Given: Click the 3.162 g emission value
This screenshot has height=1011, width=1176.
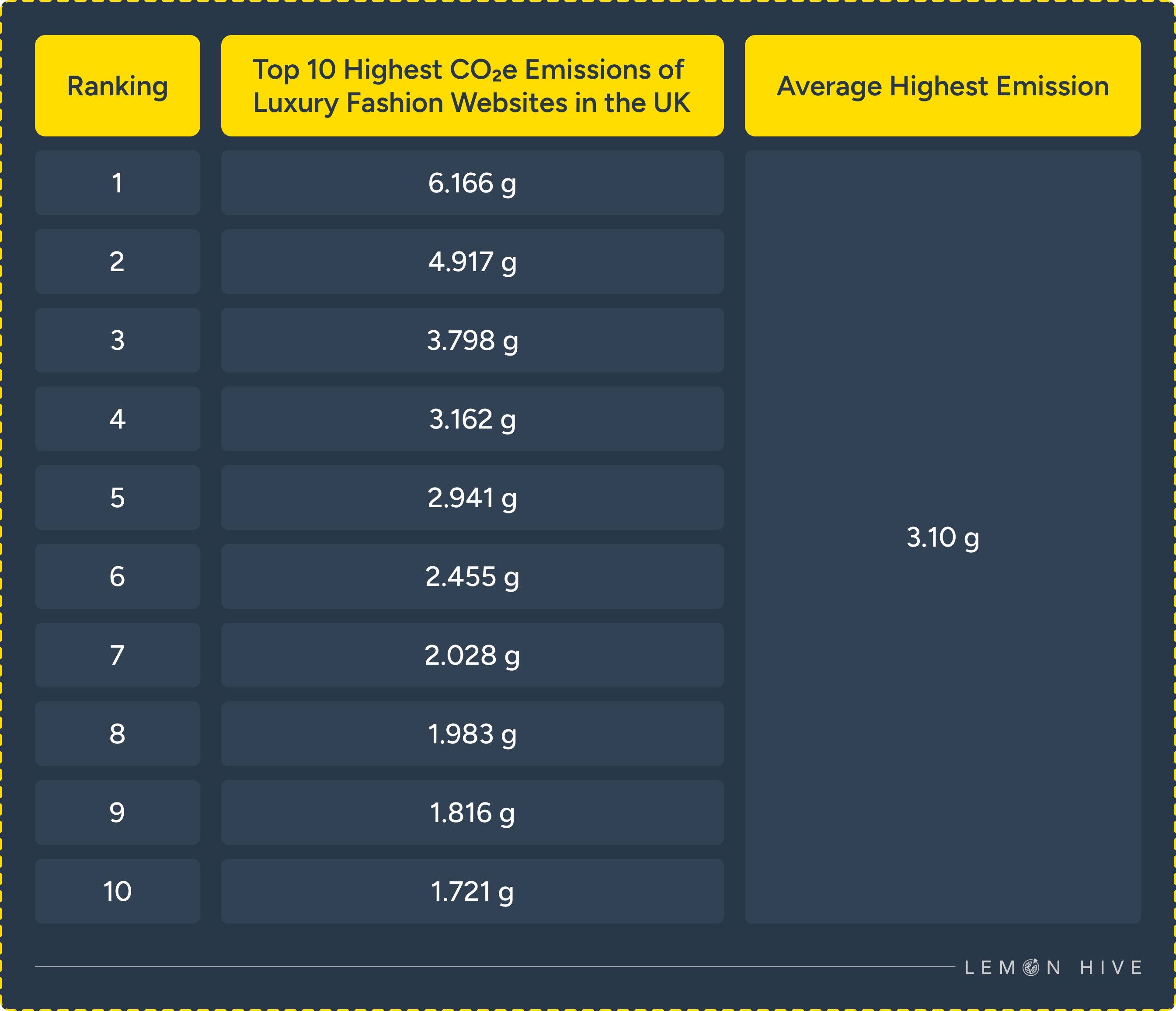Looking at the screenshot, I should pyautogui.click(x=472, y=419).
